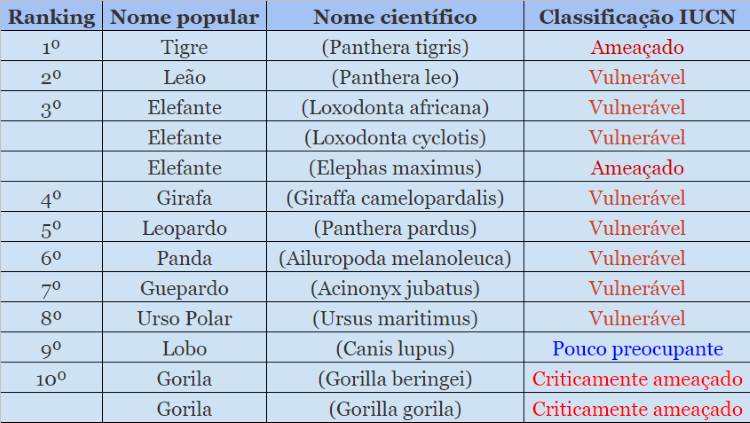Select the "Ameaçado" status in Tigre row
Viewport: 750px width, 423px height.
click(636, 47)
